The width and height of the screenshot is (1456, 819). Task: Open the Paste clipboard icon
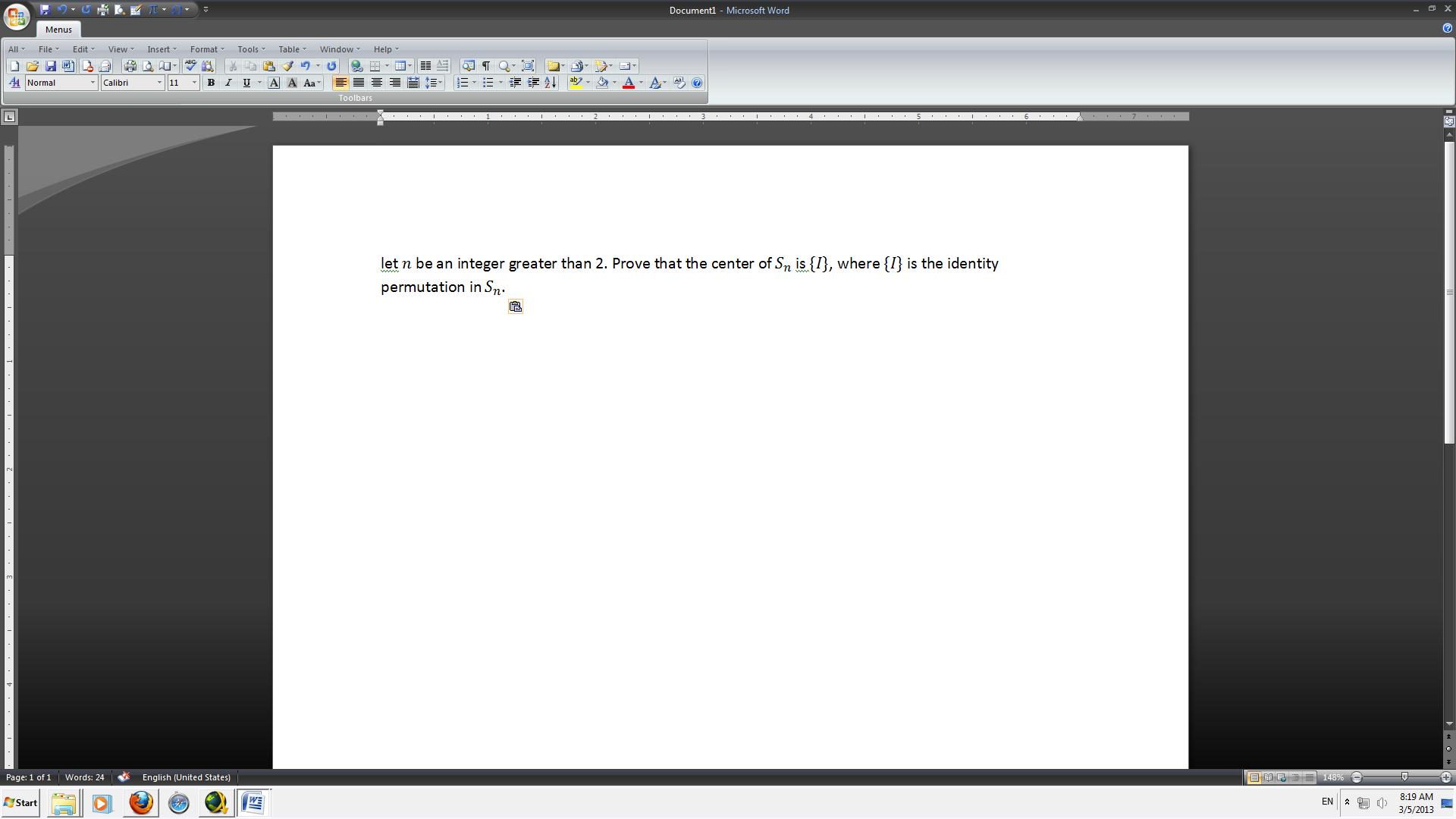pos(269,66)
